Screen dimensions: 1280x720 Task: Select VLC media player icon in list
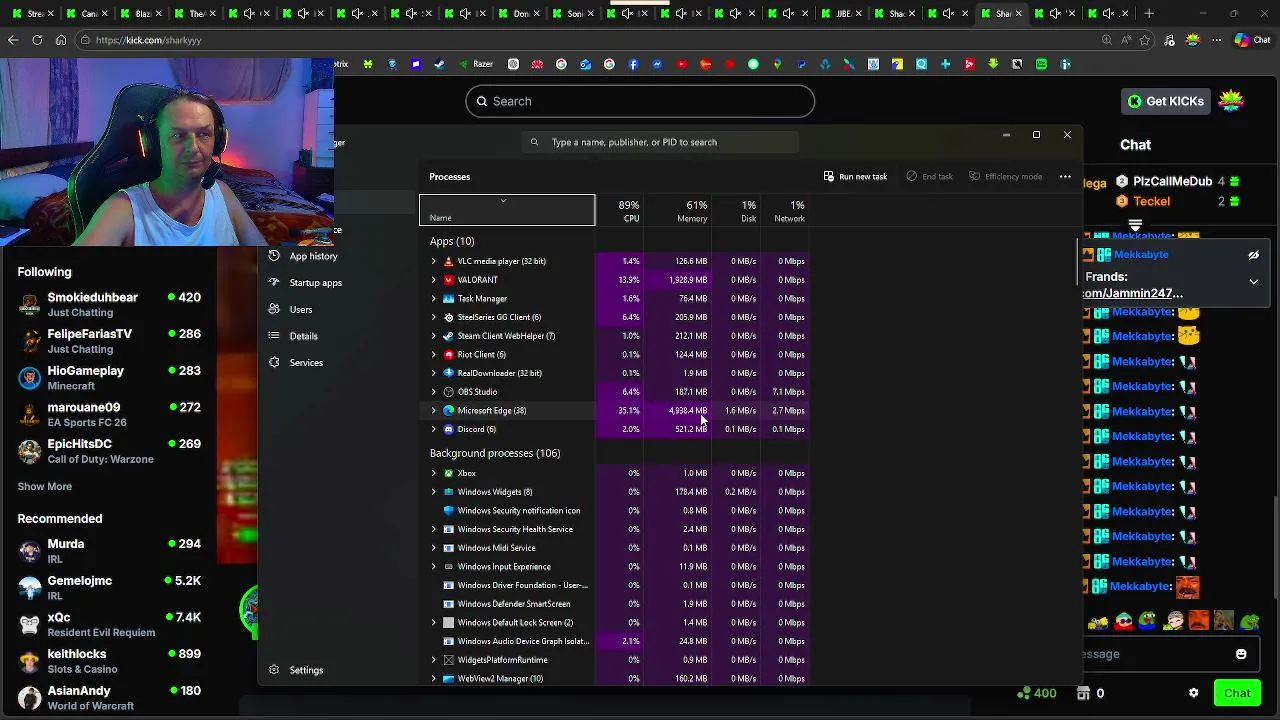click(448, 261)
